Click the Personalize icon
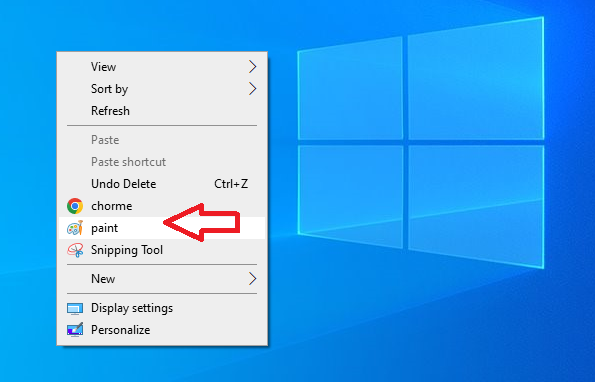This screenshot has height=382, width=595. point(75,330)
